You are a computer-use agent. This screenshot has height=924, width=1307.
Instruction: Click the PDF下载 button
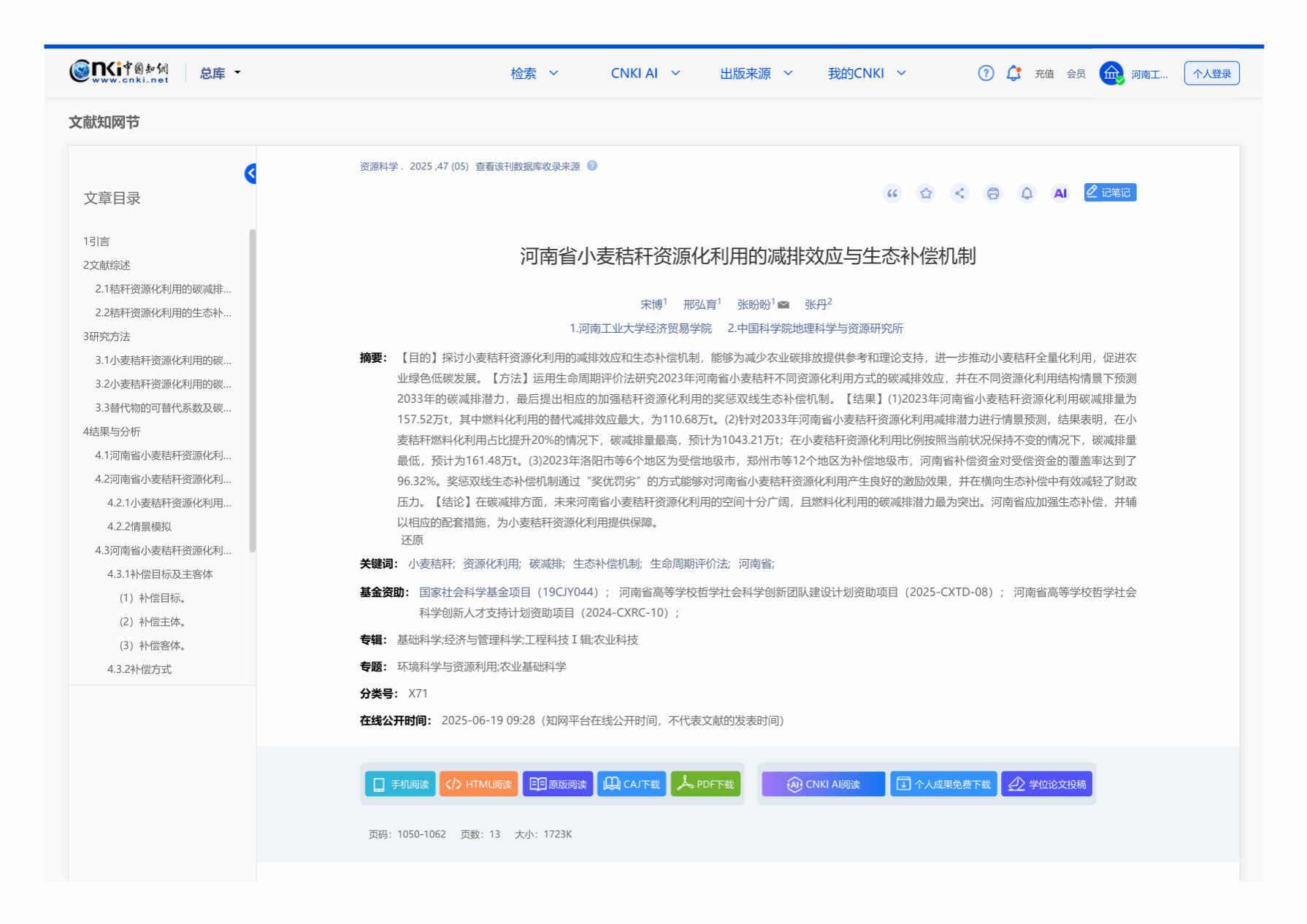click(x=705, y=784)
